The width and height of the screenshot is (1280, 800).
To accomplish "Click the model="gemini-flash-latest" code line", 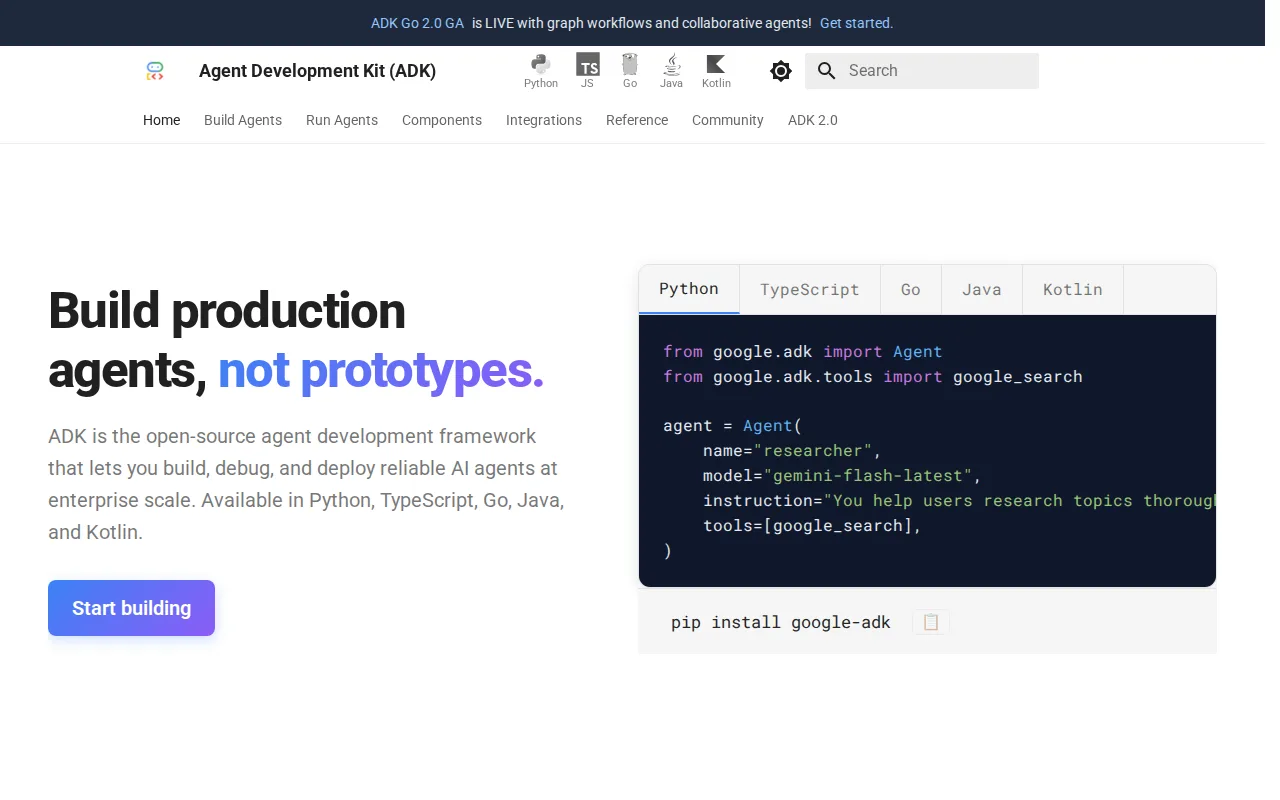I will coord(842,476).
